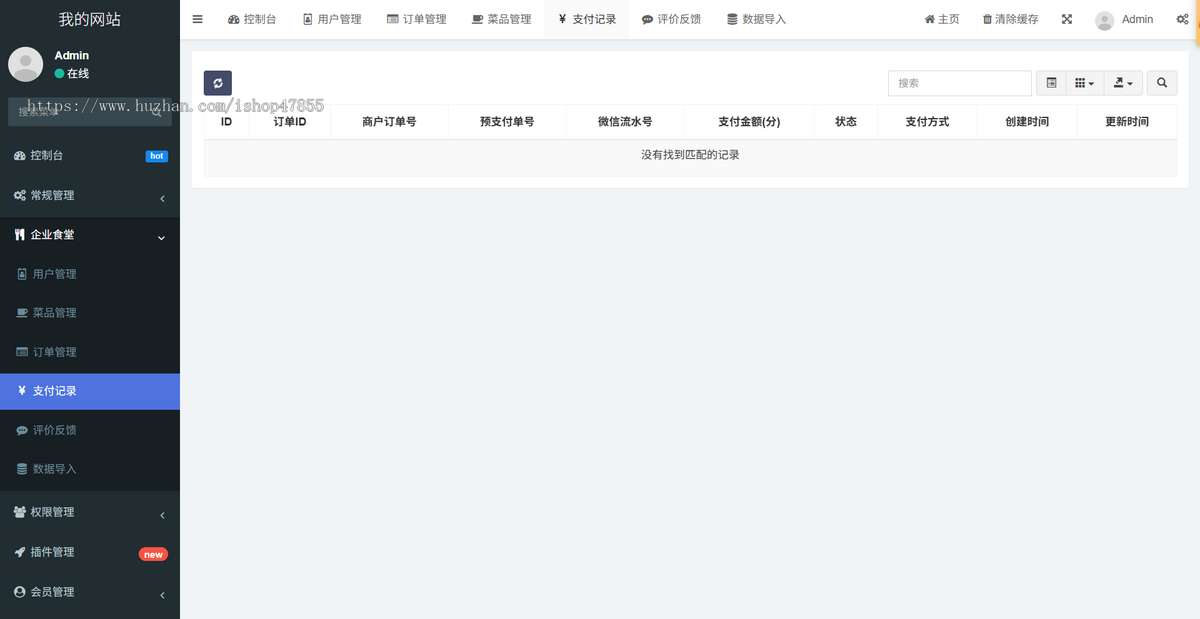The width and height of the screenshot is (1200, 619).
Task: Click the refresh icon button above the table
Action: tap(218, 83)
